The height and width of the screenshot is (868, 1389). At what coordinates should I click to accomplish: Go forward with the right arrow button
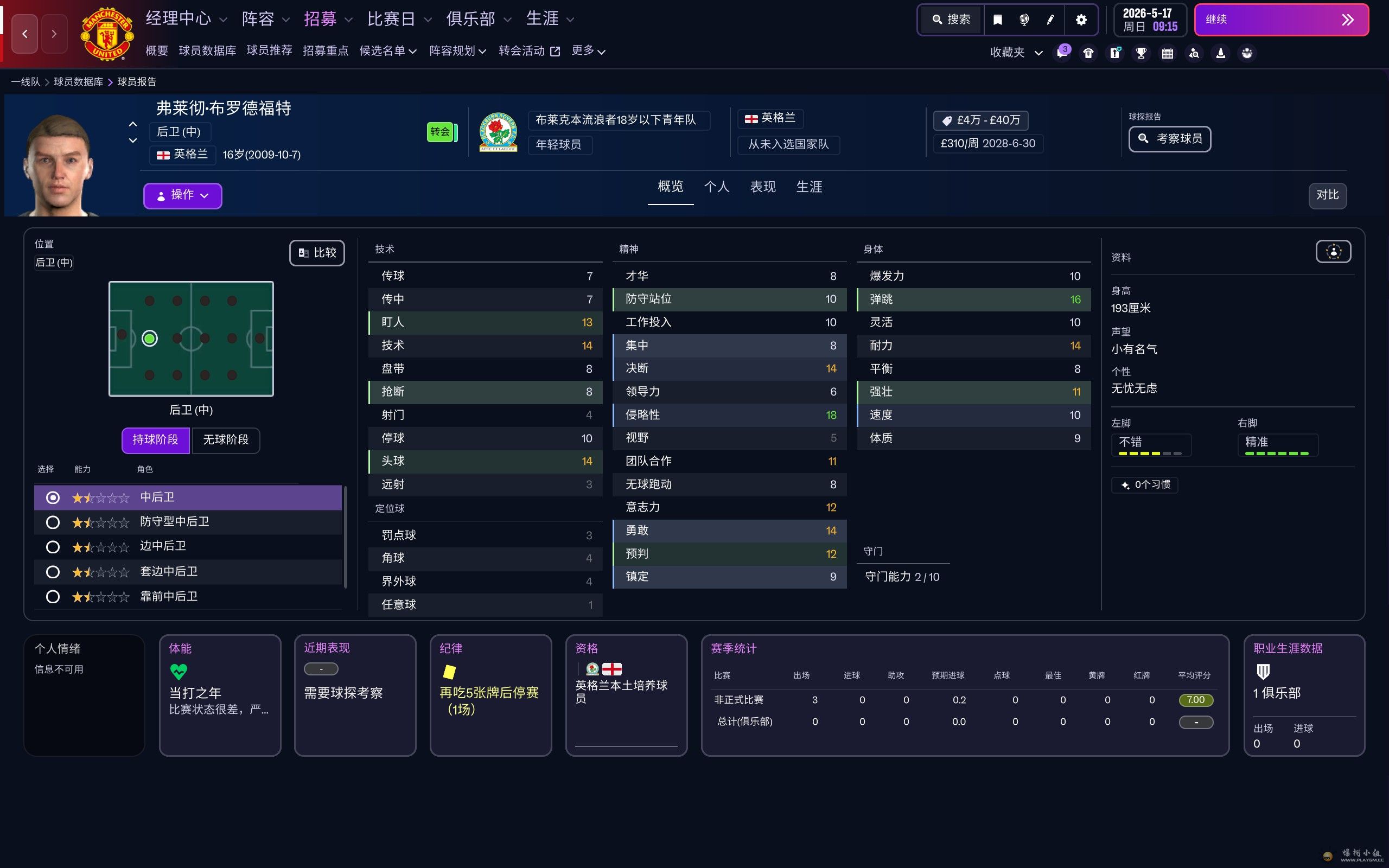click(54, 34)
